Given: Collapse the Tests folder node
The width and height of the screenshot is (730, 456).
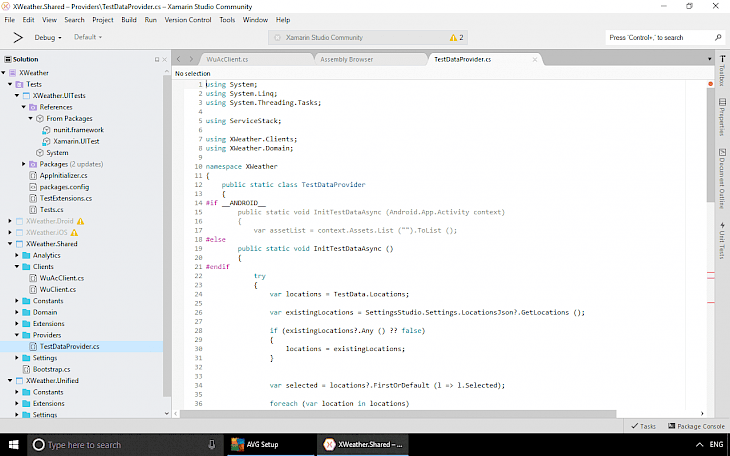Looking at the screenshot, I should click(x=10, y=84).
